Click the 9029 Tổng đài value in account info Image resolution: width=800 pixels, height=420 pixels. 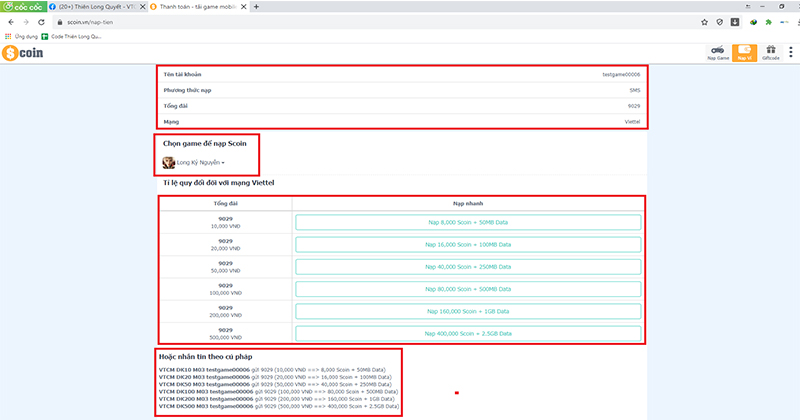pyautogui.click(x=634, y=106)
